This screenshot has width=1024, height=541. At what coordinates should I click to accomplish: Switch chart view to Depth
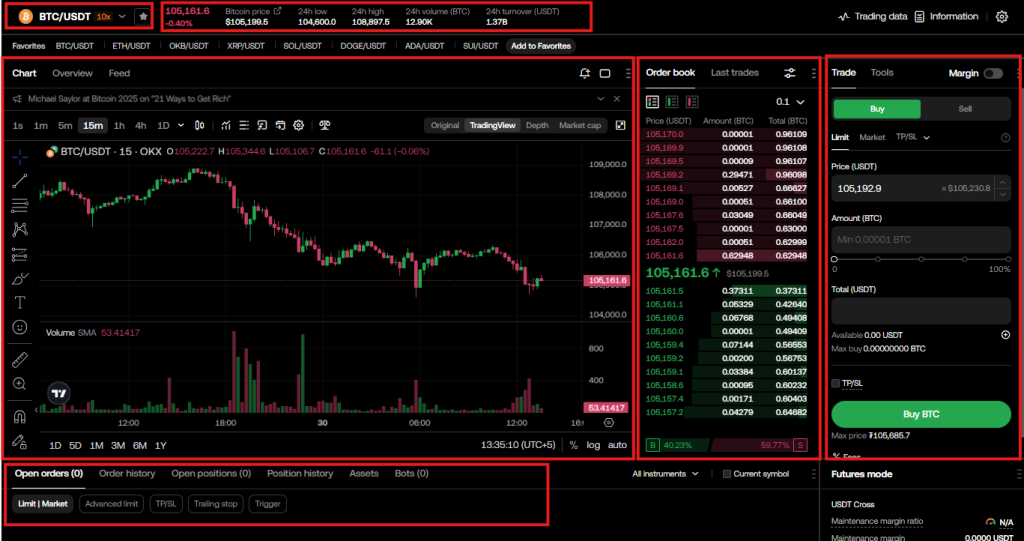537,125
